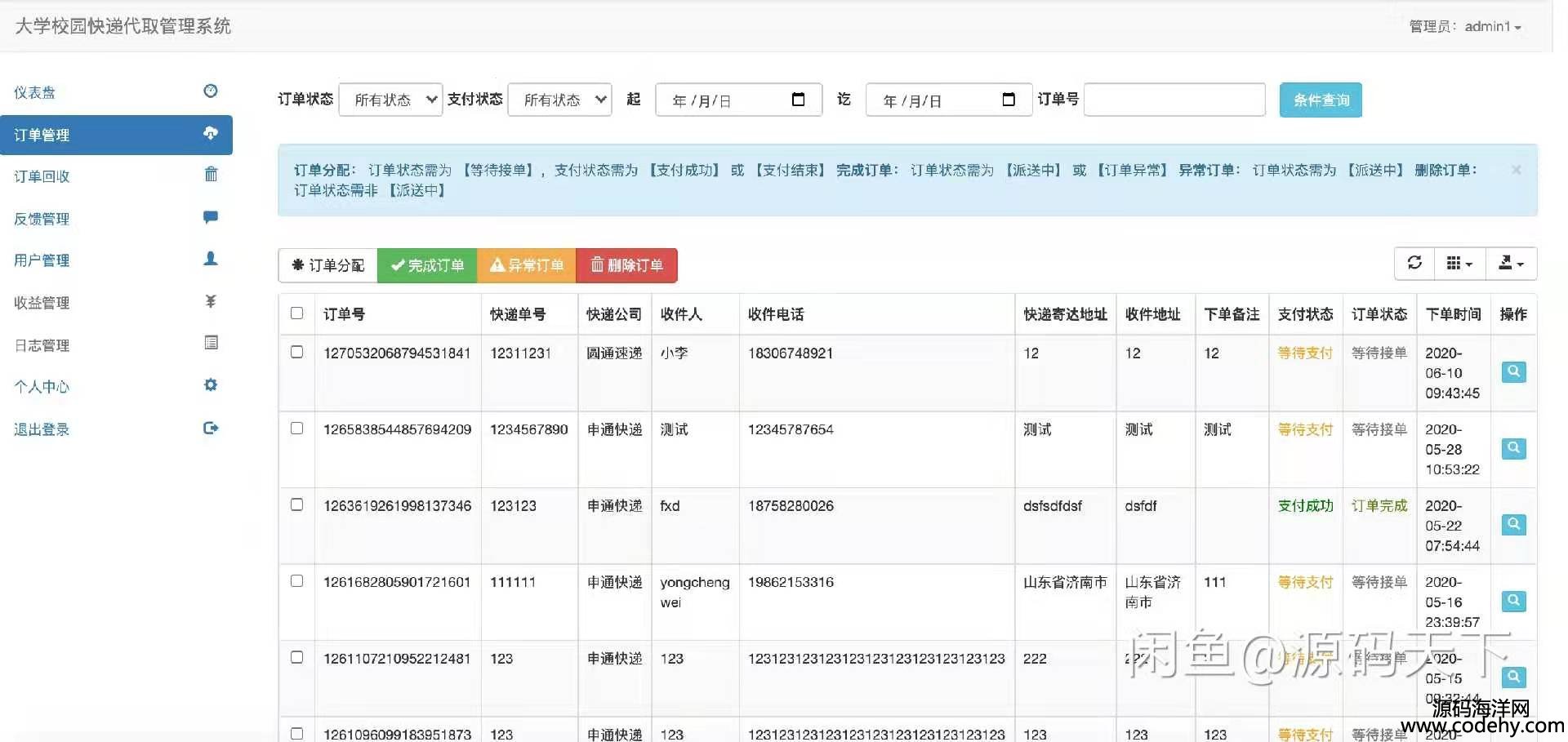Close the blue info alert
Screen dimensions: 1568x742
(x=1516, y=170)
